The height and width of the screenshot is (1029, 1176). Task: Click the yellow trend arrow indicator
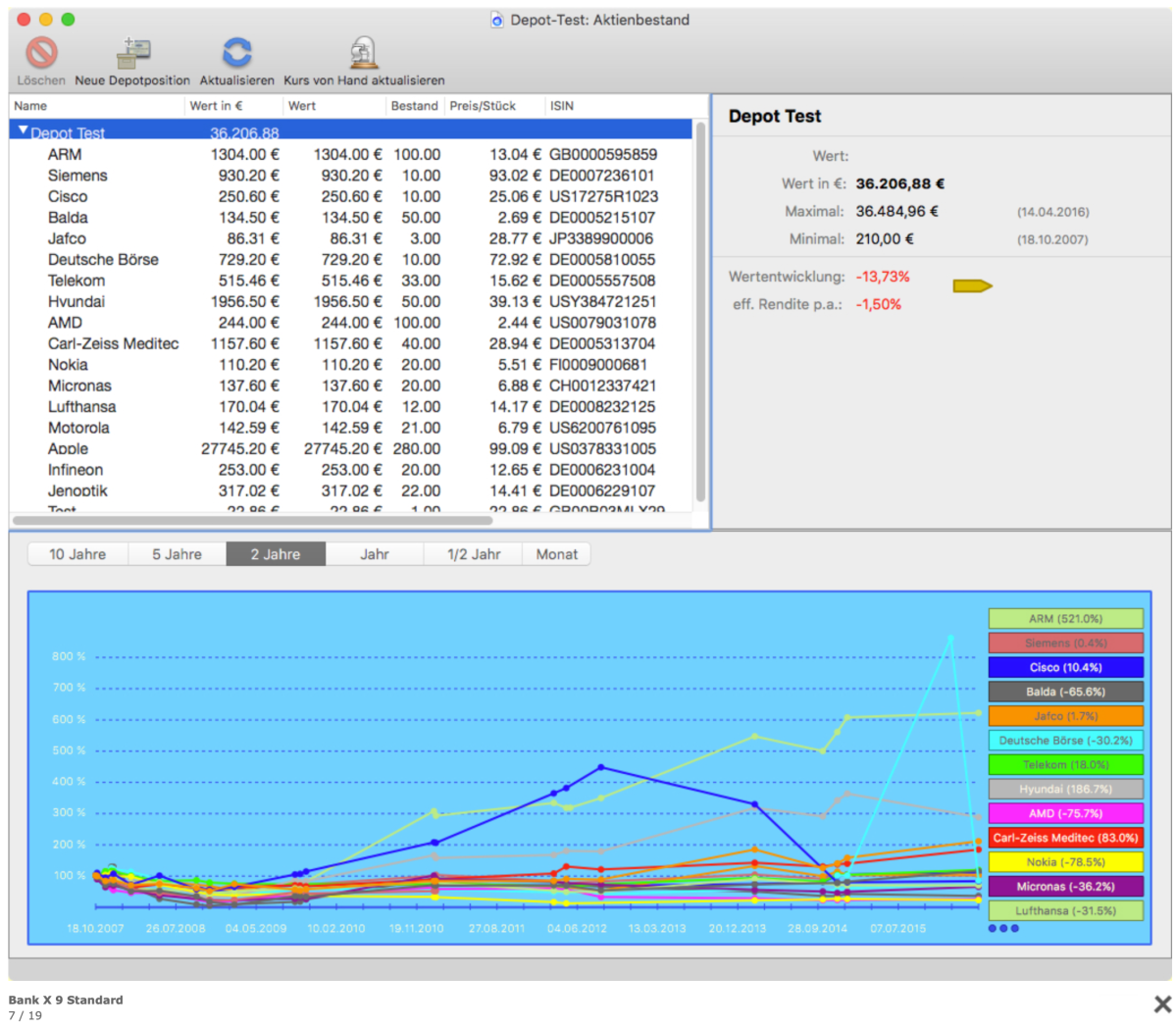[973, 285]
